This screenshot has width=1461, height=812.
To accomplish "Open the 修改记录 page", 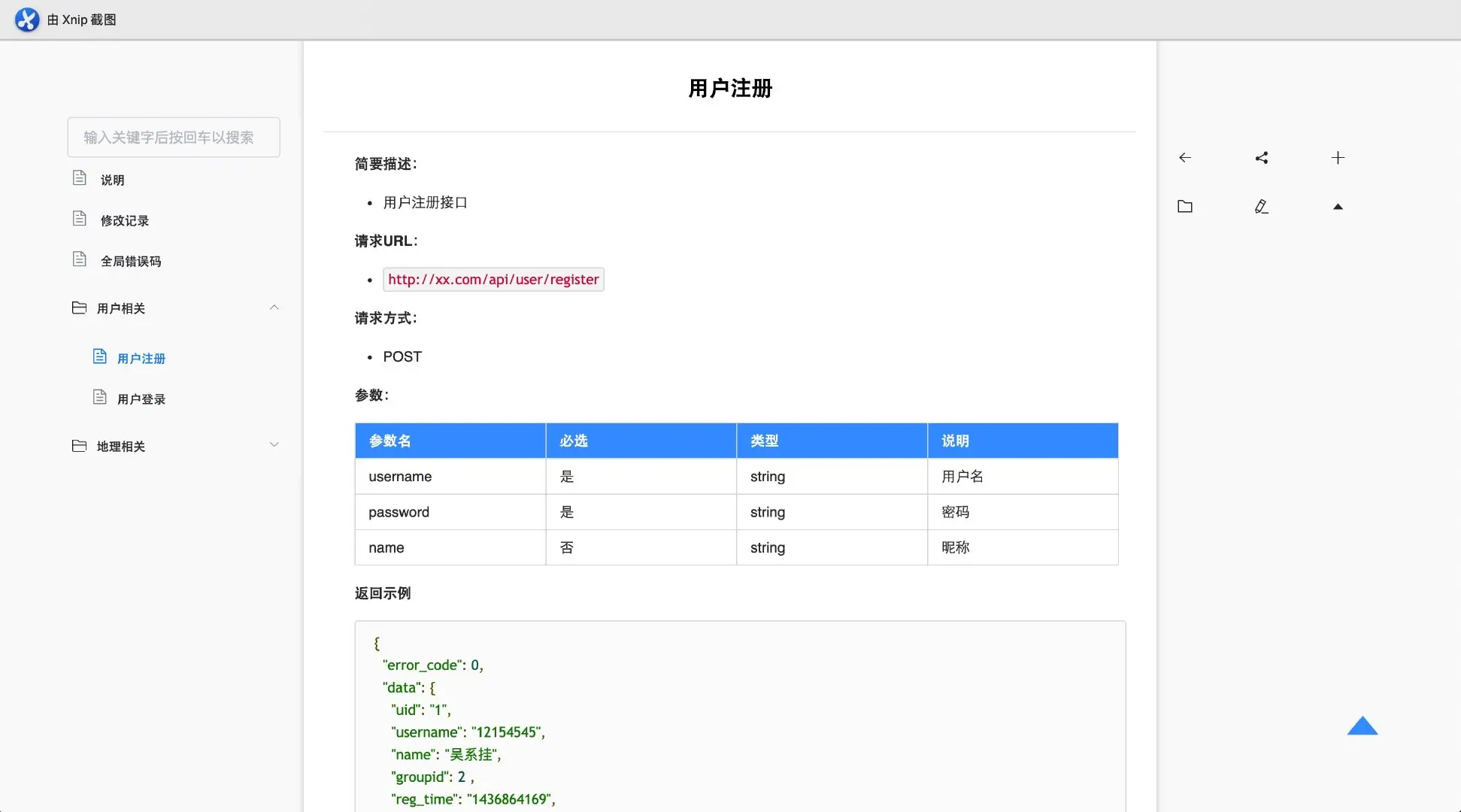I will point(125,221).
